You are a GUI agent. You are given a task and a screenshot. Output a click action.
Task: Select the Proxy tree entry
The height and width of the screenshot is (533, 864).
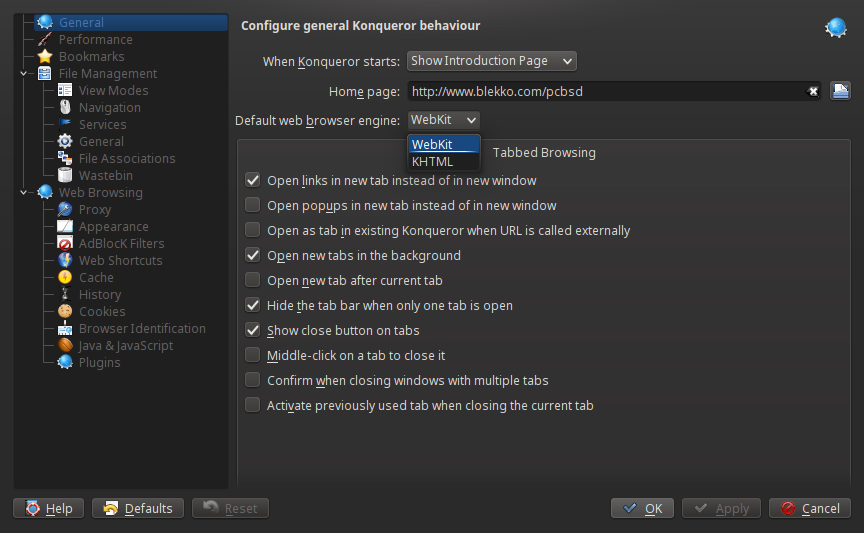(x=95, y=210)
